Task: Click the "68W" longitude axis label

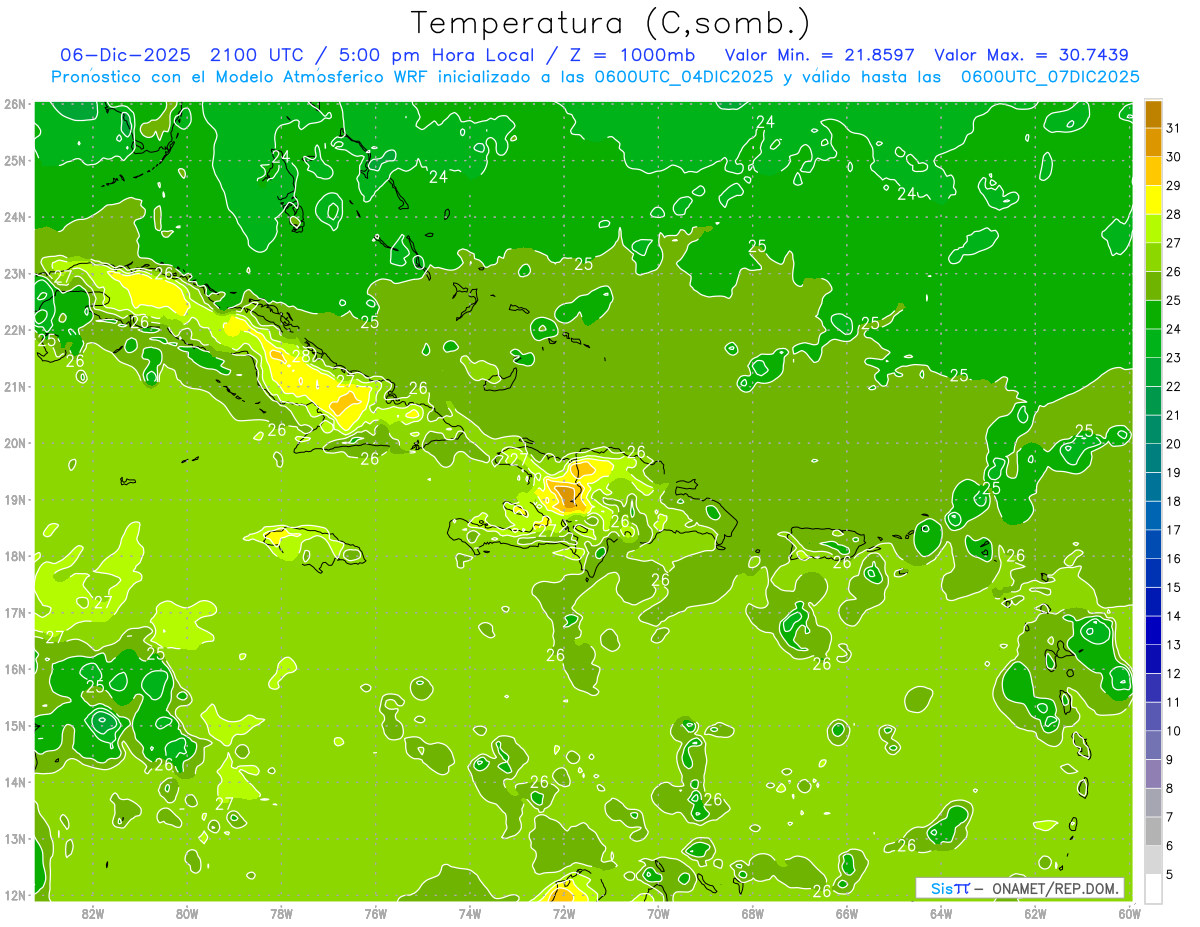Action: point(753,913)
